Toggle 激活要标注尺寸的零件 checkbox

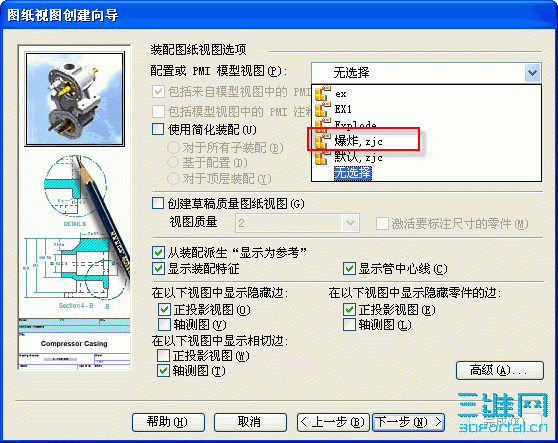point(382,224)
